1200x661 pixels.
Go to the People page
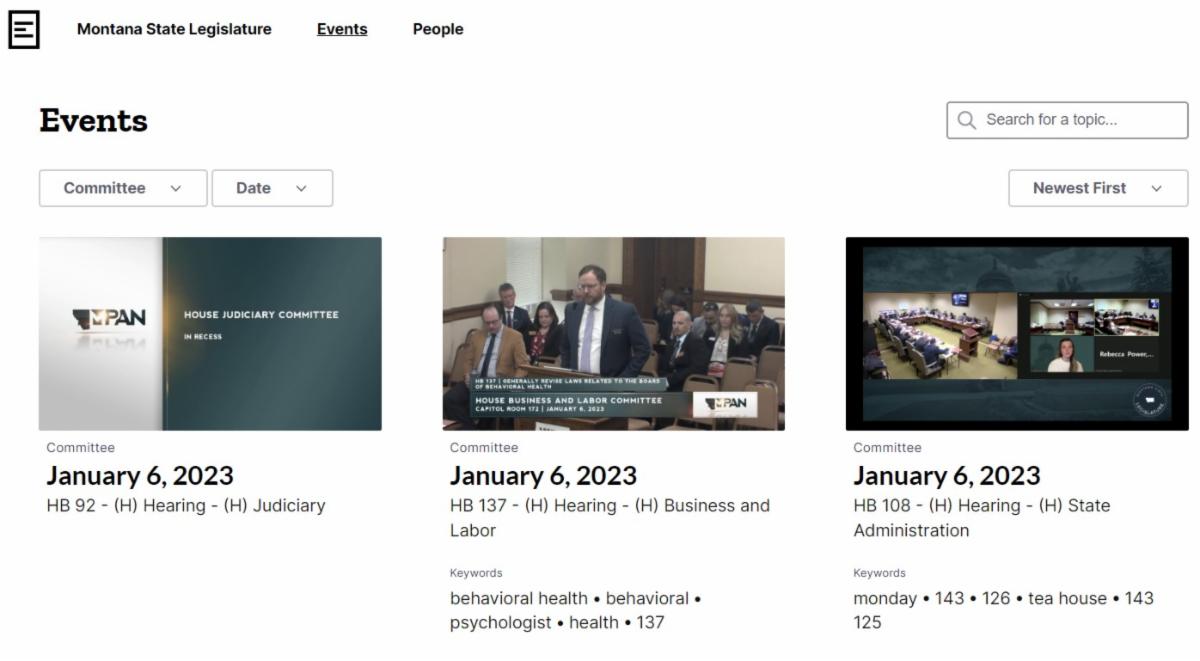tap(438, 29)
